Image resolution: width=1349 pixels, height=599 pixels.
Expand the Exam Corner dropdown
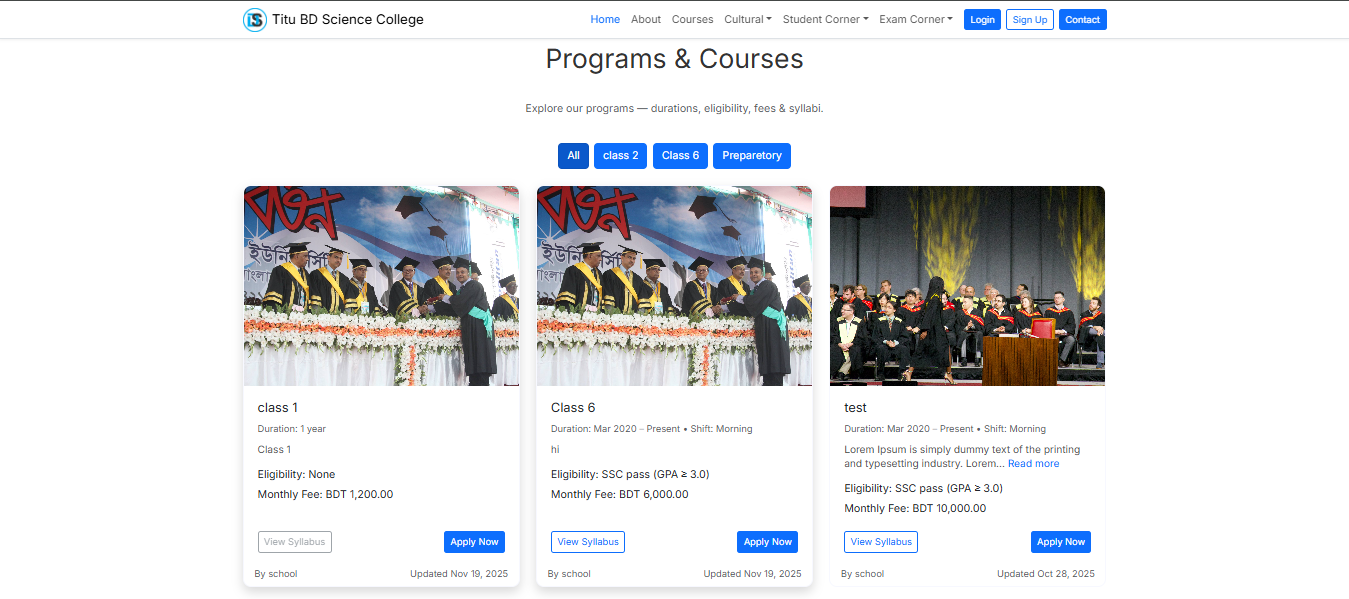click(x=915, y=19)
